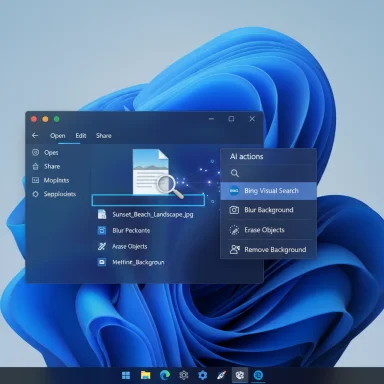The width and height of the screenshot is (384, 384).
Task: Click the AI actions search field
Action: pos(268,173)
